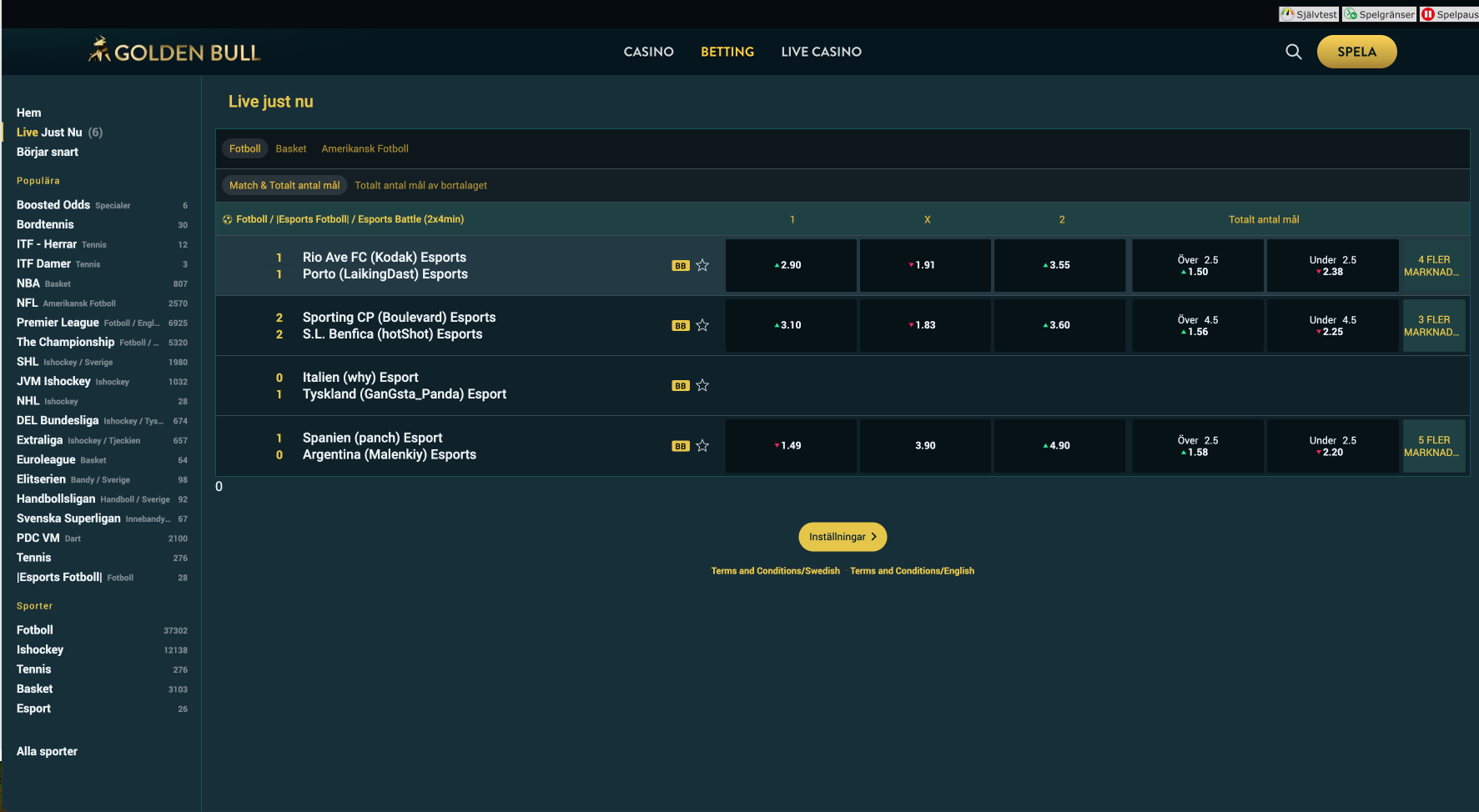Click the football icon in the Esports Battle header
The image size is (1479, 812).
click(228, 218)
